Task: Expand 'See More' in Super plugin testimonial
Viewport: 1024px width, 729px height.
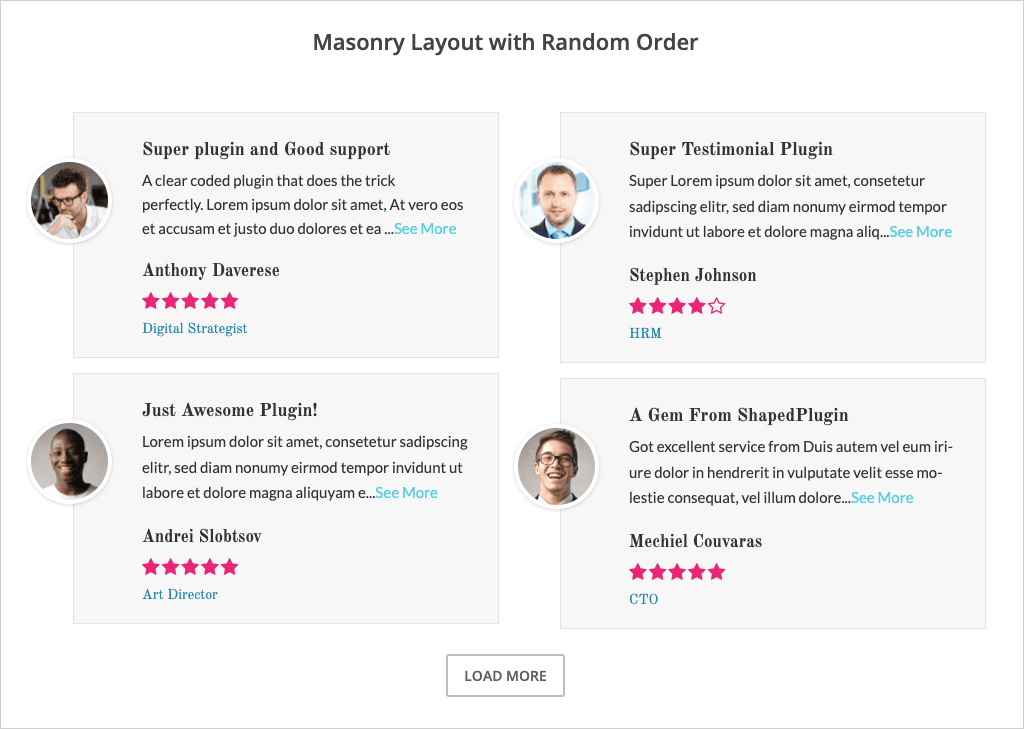Action: tap(425, 229)
